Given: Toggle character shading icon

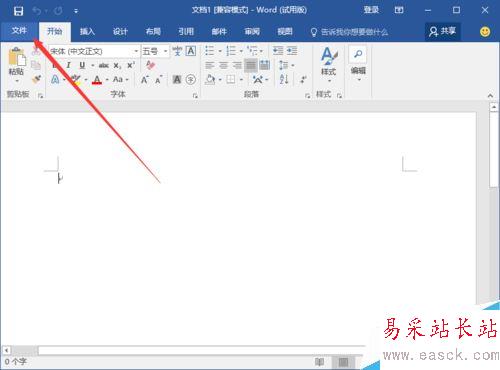Looking at the screenshot, I should [177, 80].
